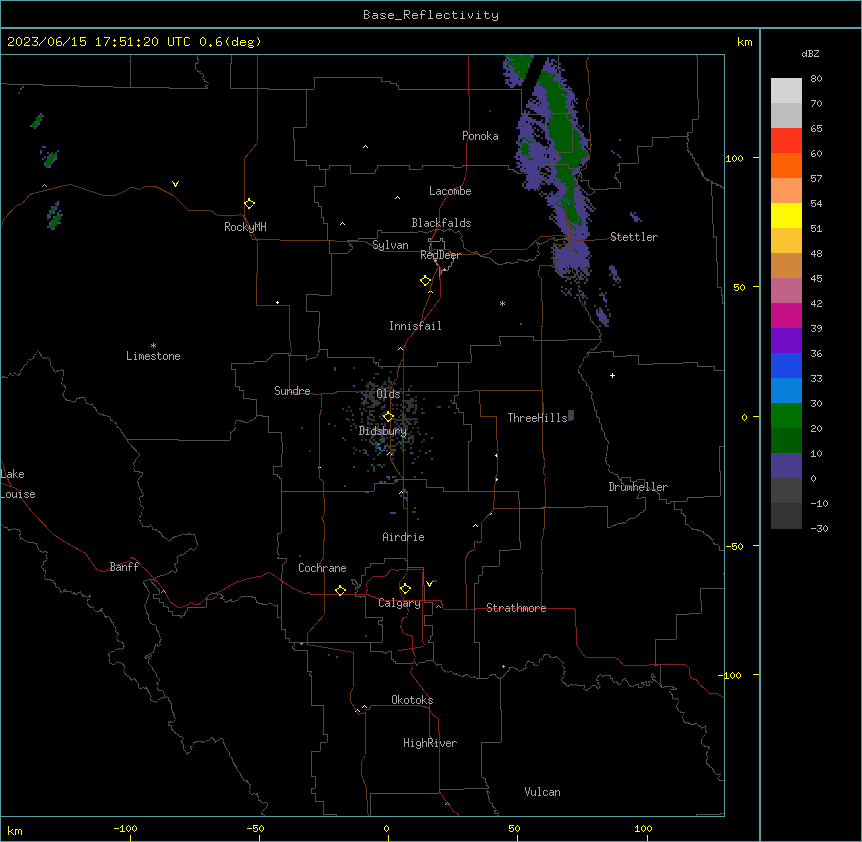Select the magenta legend swatch
This screenshot has height=842, width=862.
click(x=786, y=315)
